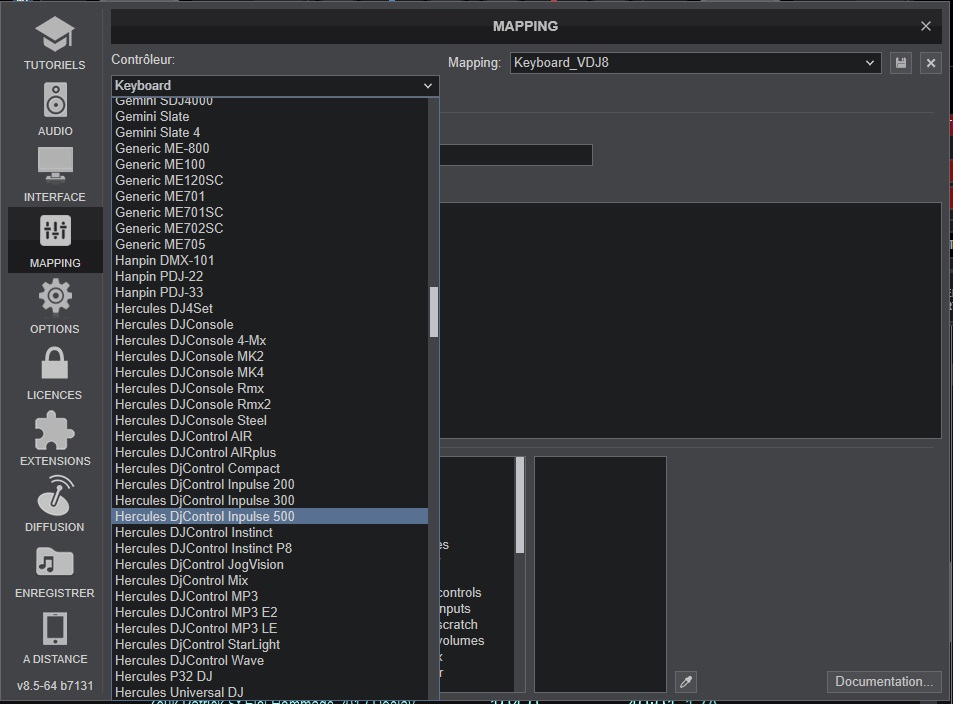Select Hercules DJControl Wave
Viewport: 953px width, 704px height.
click(270, 660)
